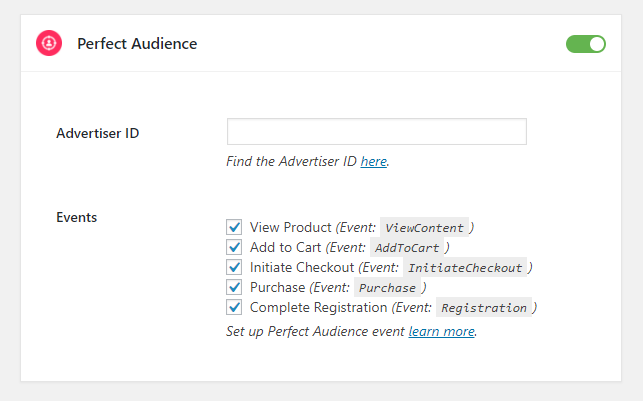
Task: Uncheck the Add to Cart checkbox
Action: pyautogui.click(x=234, y=247)
